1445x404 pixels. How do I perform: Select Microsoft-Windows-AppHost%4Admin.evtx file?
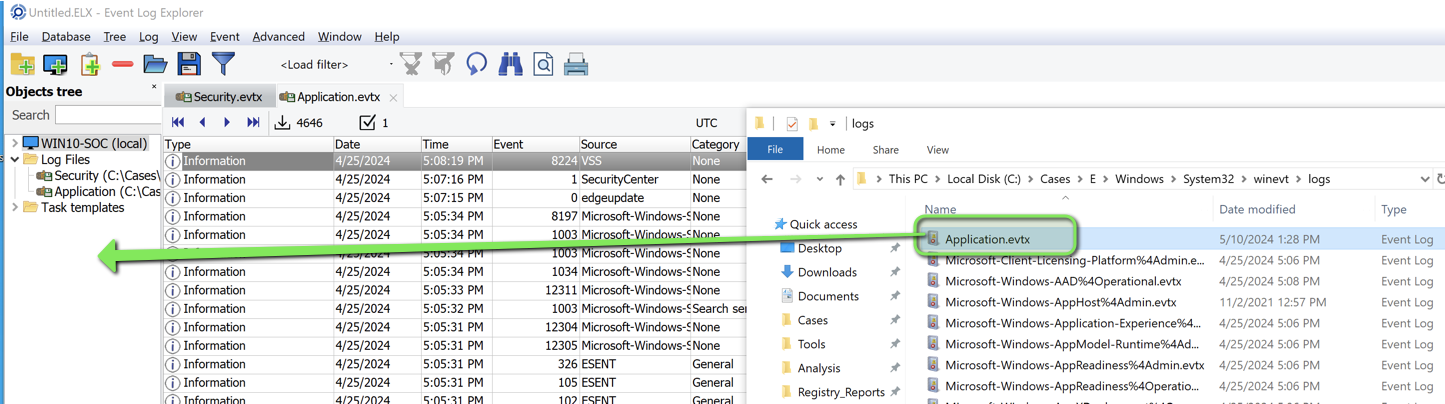[x=1060, y=302]
